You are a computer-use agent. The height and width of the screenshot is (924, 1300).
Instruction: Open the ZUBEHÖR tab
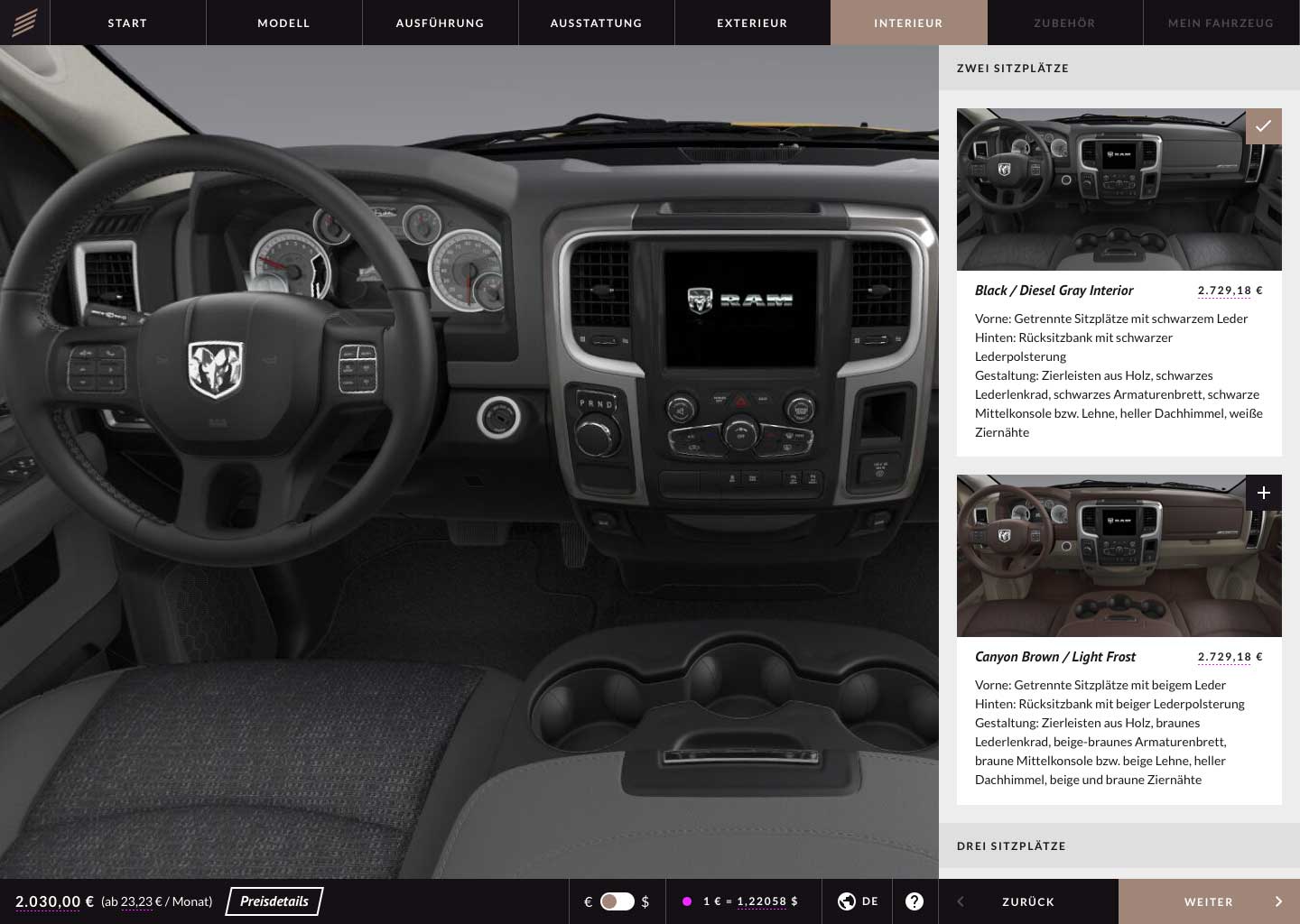(x=1064, y=23)
